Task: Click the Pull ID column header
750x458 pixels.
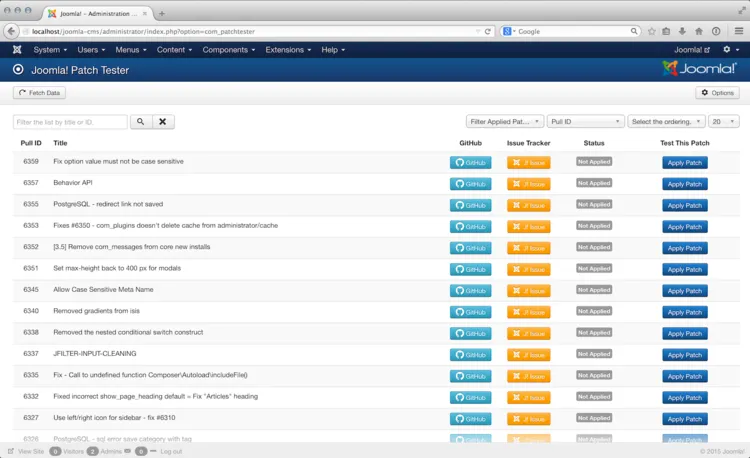Action: point(31,143)
